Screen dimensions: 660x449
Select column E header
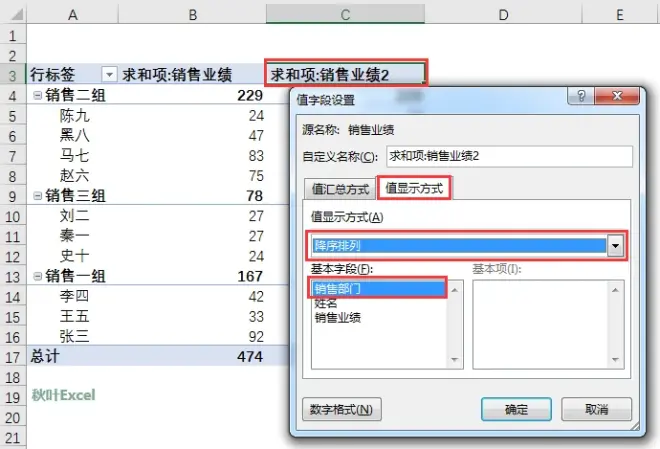click(620, 15)
